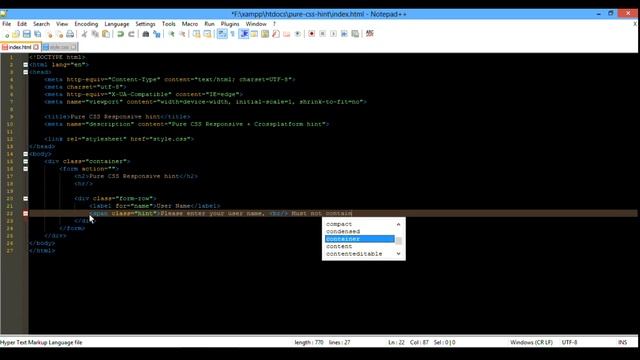This screenshot has height=360, width=640.
Task: Click the autocomplete list scrollbar thumb
Action: tap(398, 240)
